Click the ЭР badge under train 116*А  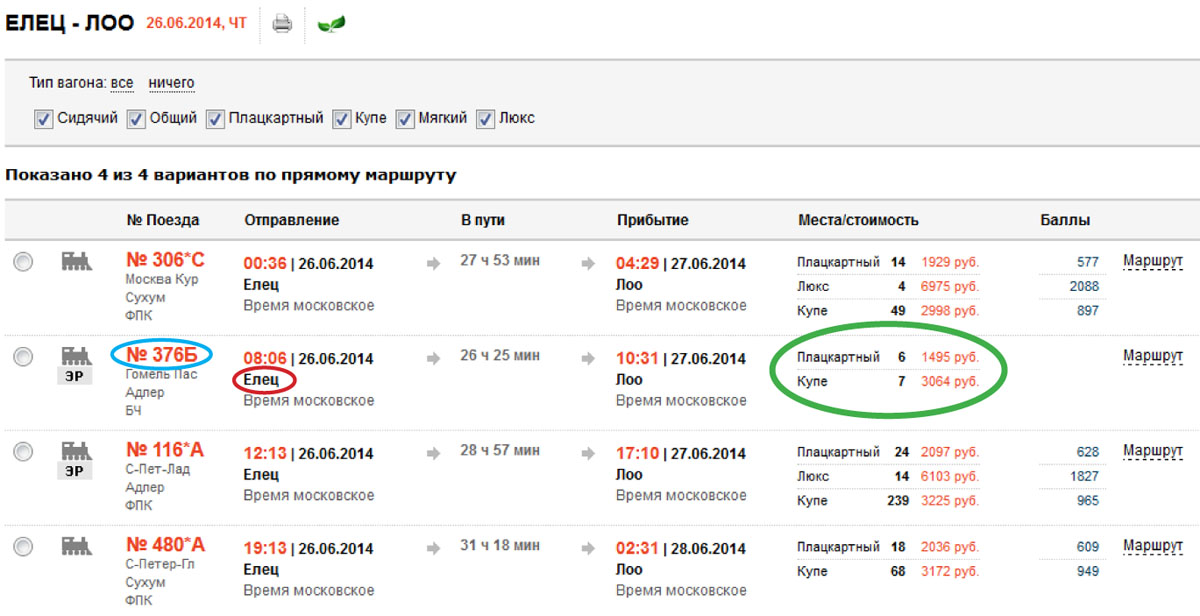[x=75, y=472]
